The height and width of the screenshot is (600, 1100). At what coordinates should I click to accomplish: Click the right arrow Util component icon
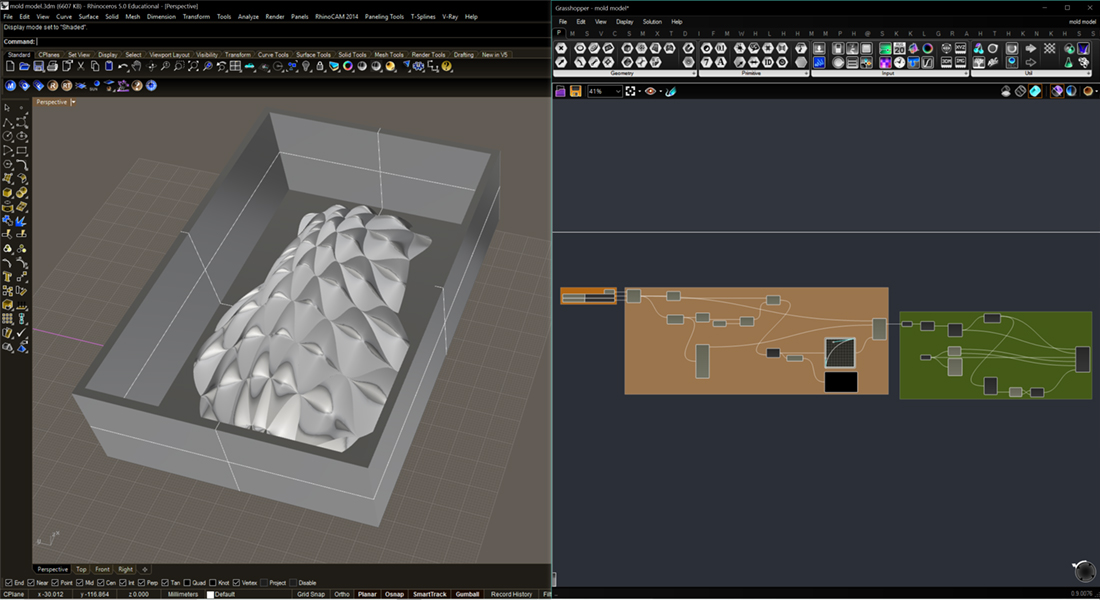pyautogui.click(x=1031, y=48)
